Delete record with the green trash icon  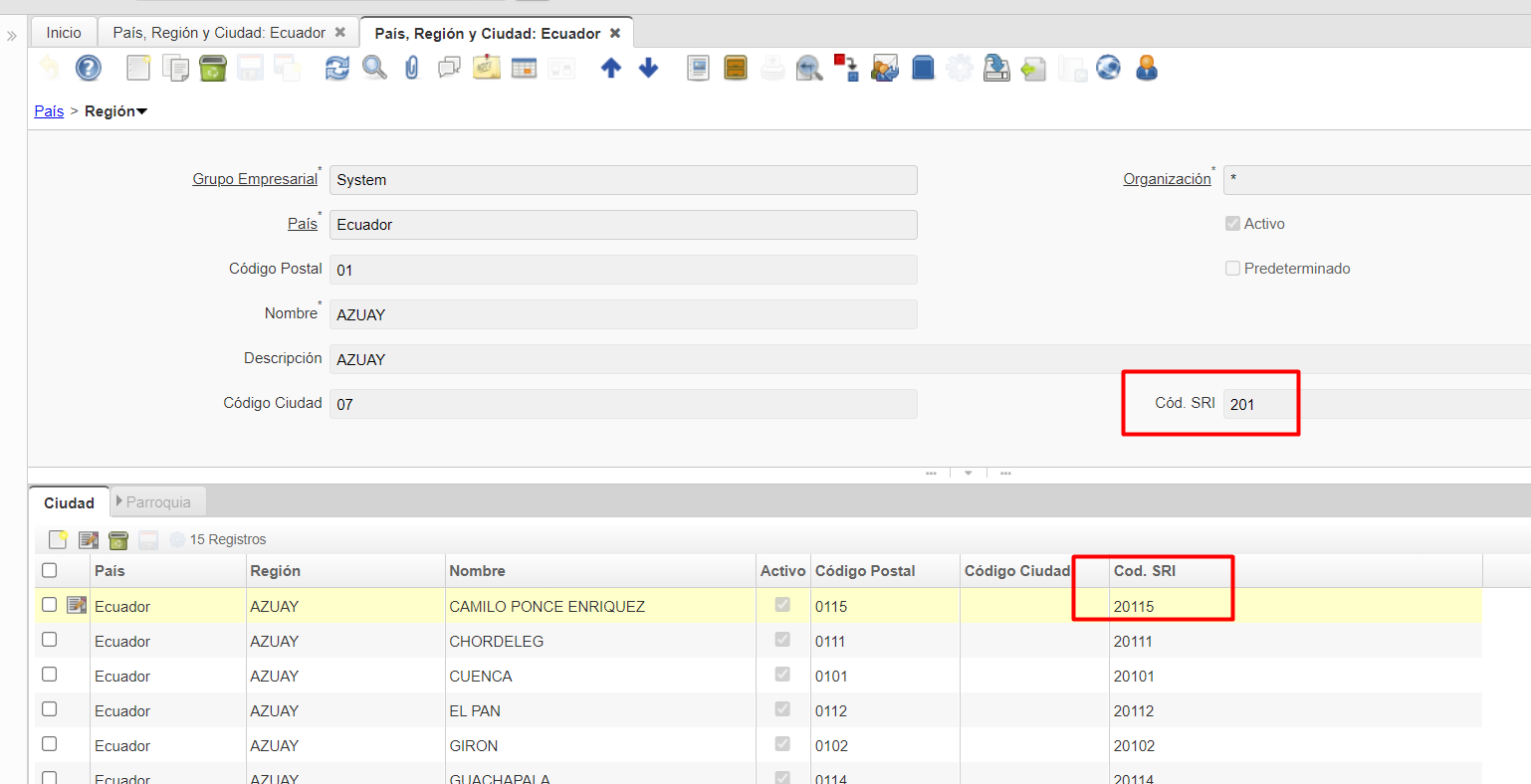[213, 68]
